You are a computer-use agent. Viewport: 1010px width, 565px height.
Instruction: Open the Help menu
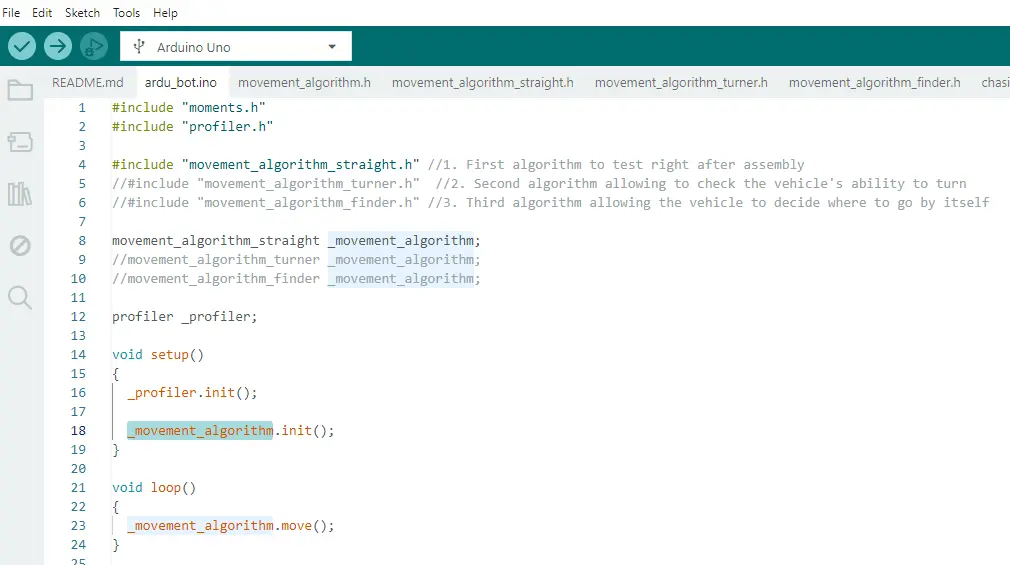click(165, 13)
